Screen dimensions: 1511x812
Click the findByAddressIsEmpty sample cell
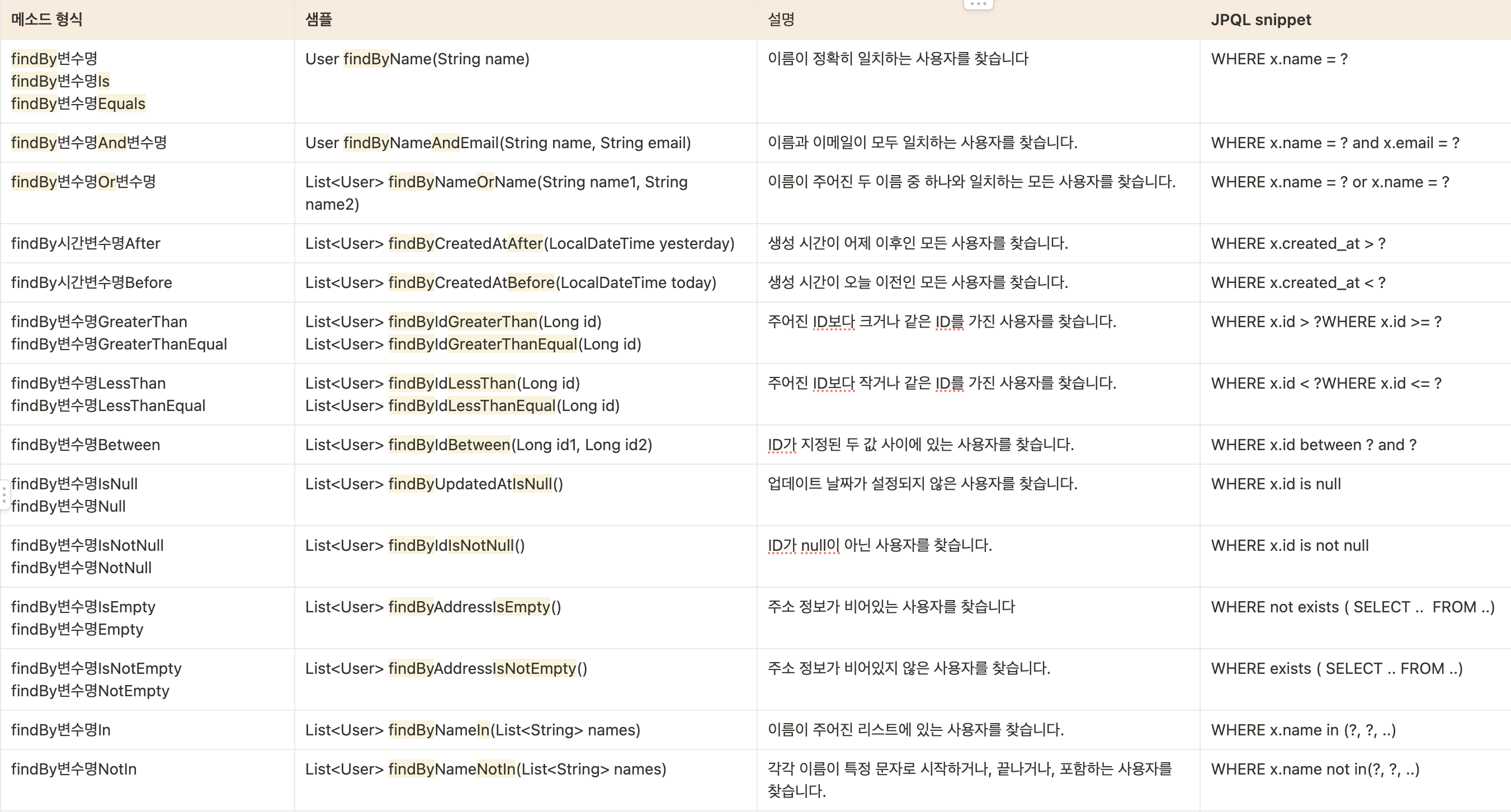coord(433,607)
